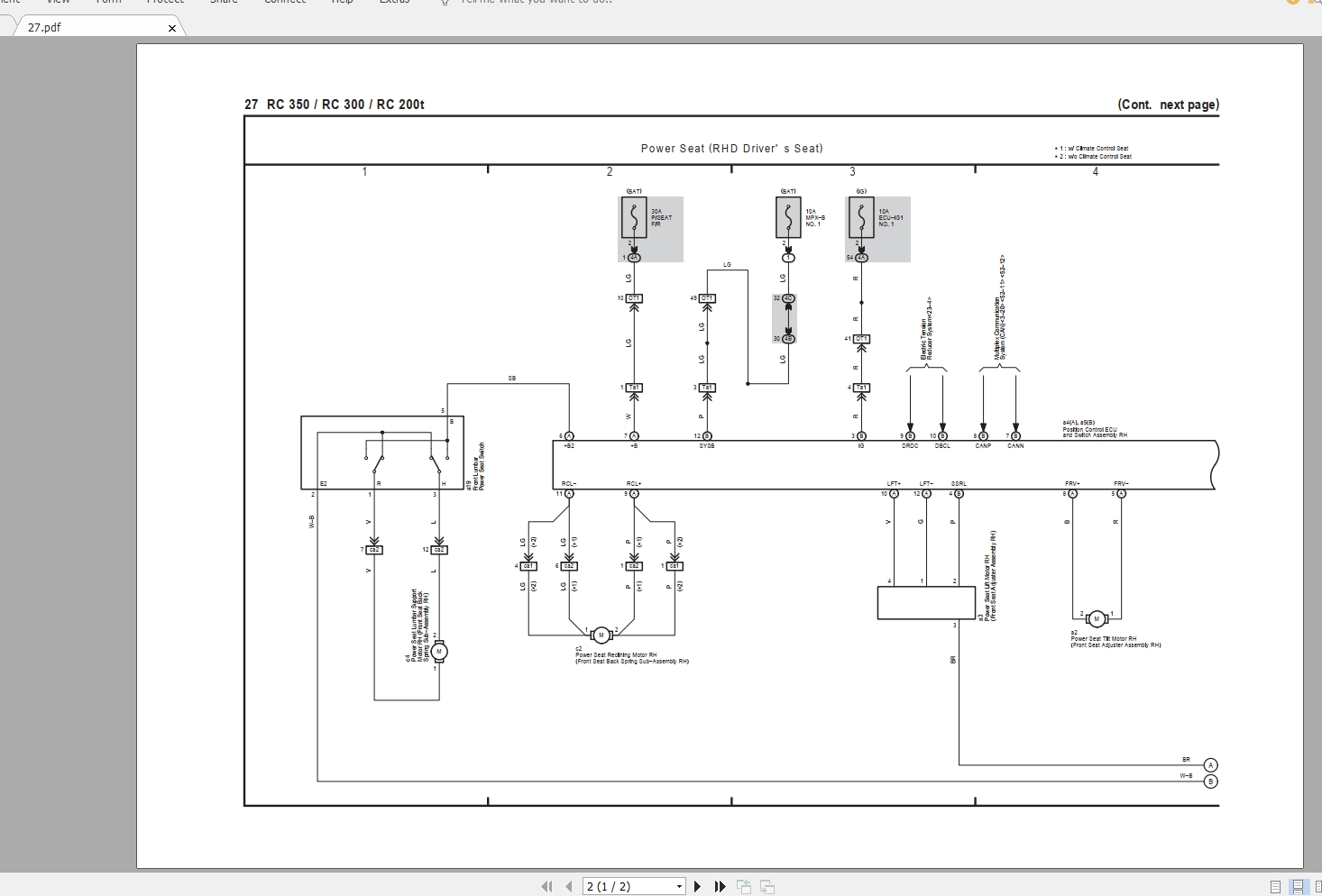Open the Extras menu
The height and width of the screenshot is (896, 1322).
click(x=394, y=3)
